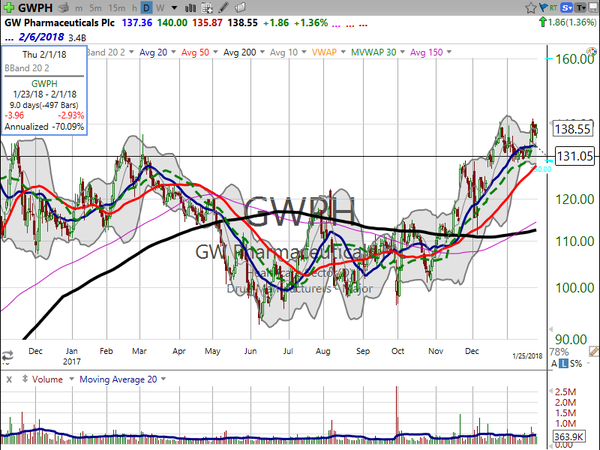The image size is (600, 450).
Task: Click the RT real-time indicator
Action: point(553,8)
